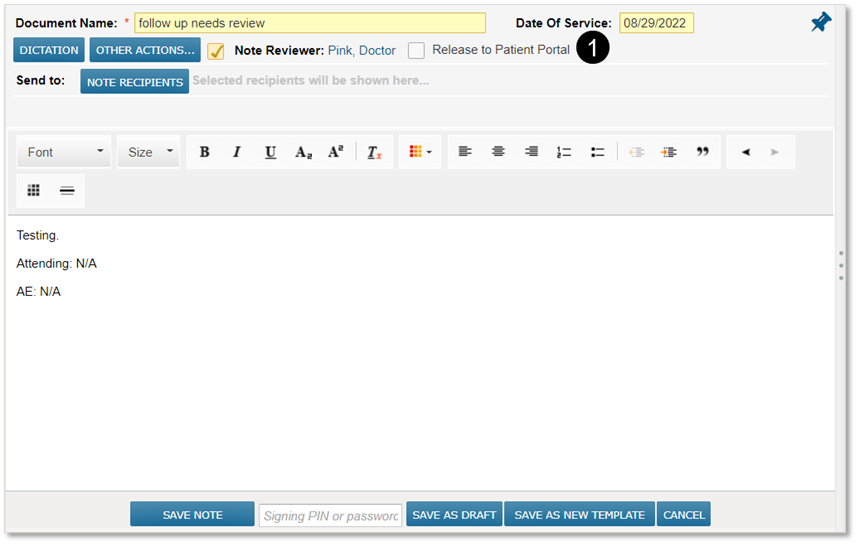Uncheck the Note Reviewer checkbox

(x=216, y=51)
